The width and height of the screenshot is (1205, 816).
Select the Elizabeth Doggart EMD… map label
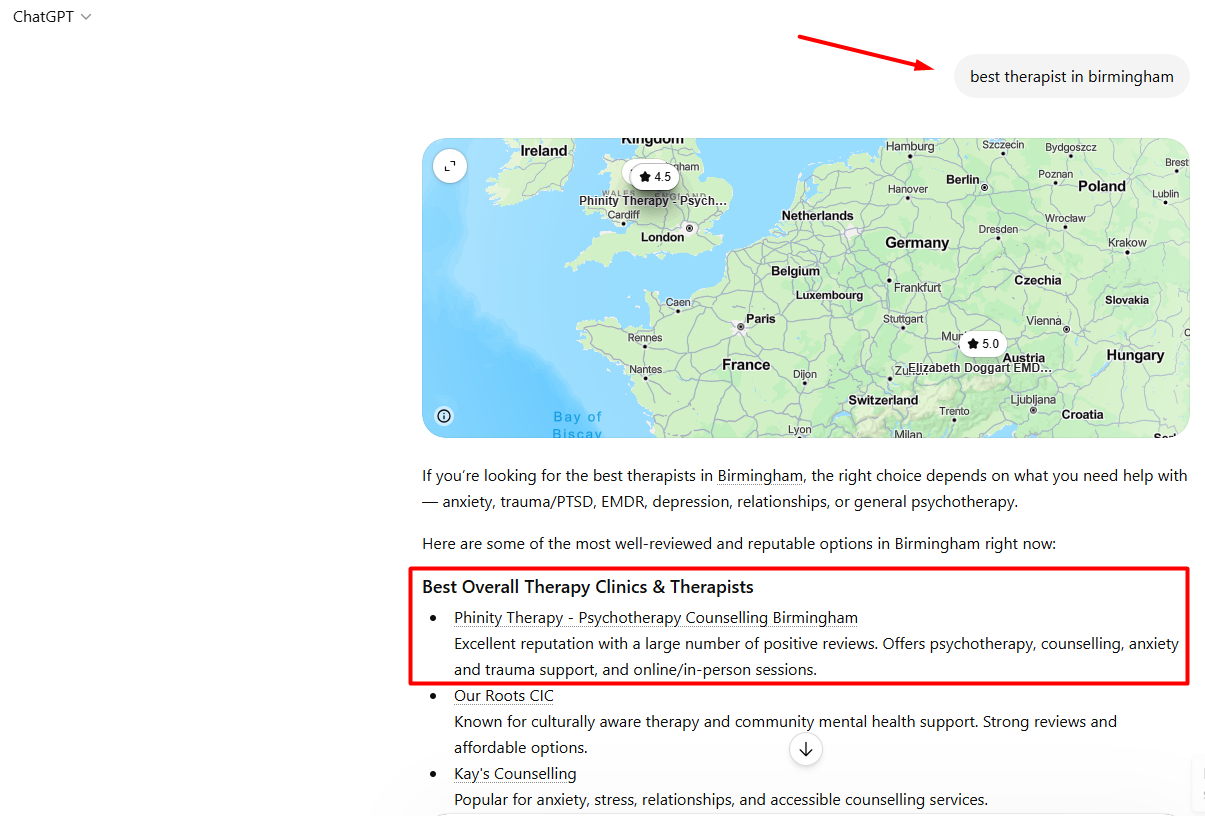(980, 368)
